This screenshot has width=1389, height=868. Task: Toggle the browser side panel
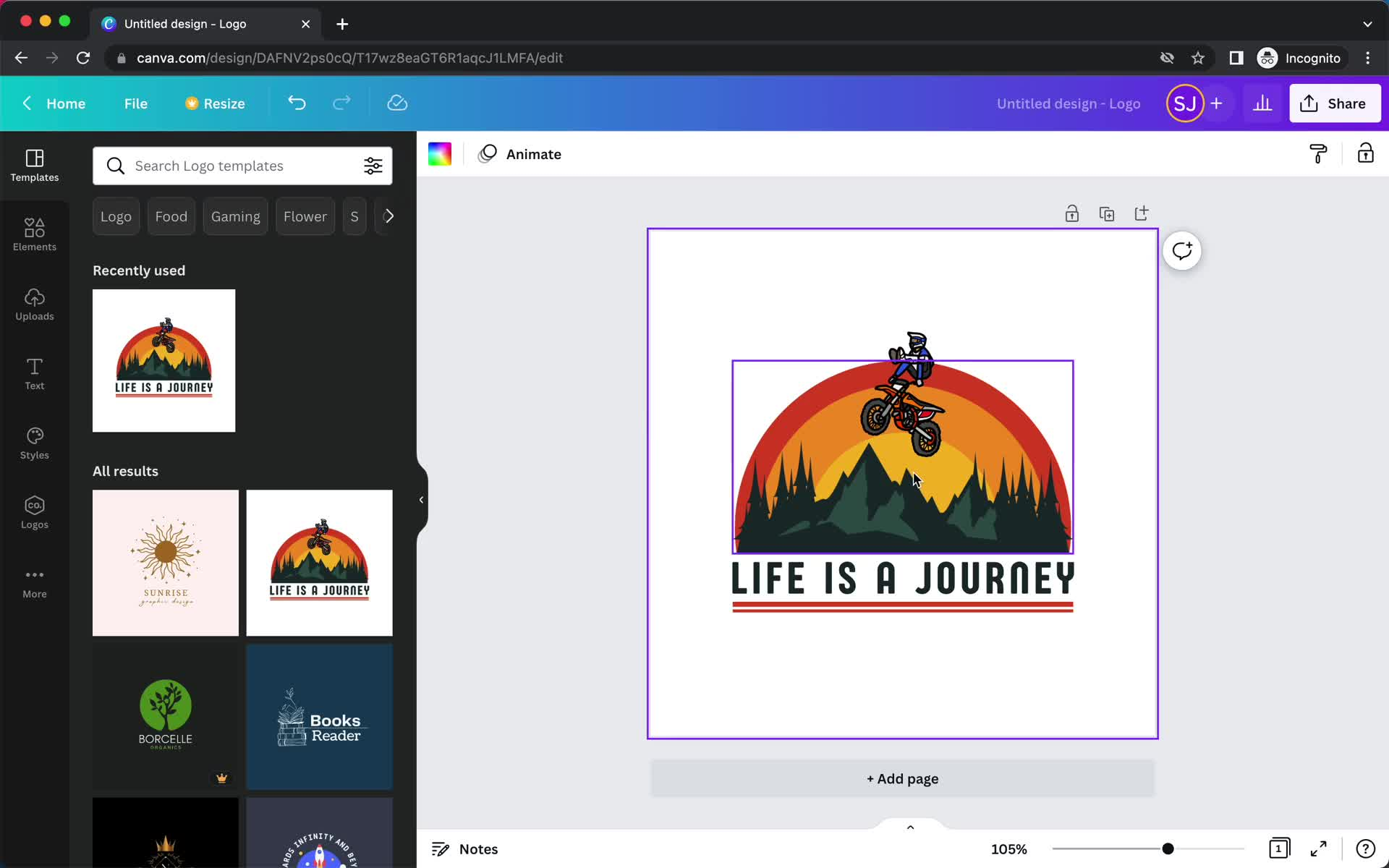click(1236, 58)
